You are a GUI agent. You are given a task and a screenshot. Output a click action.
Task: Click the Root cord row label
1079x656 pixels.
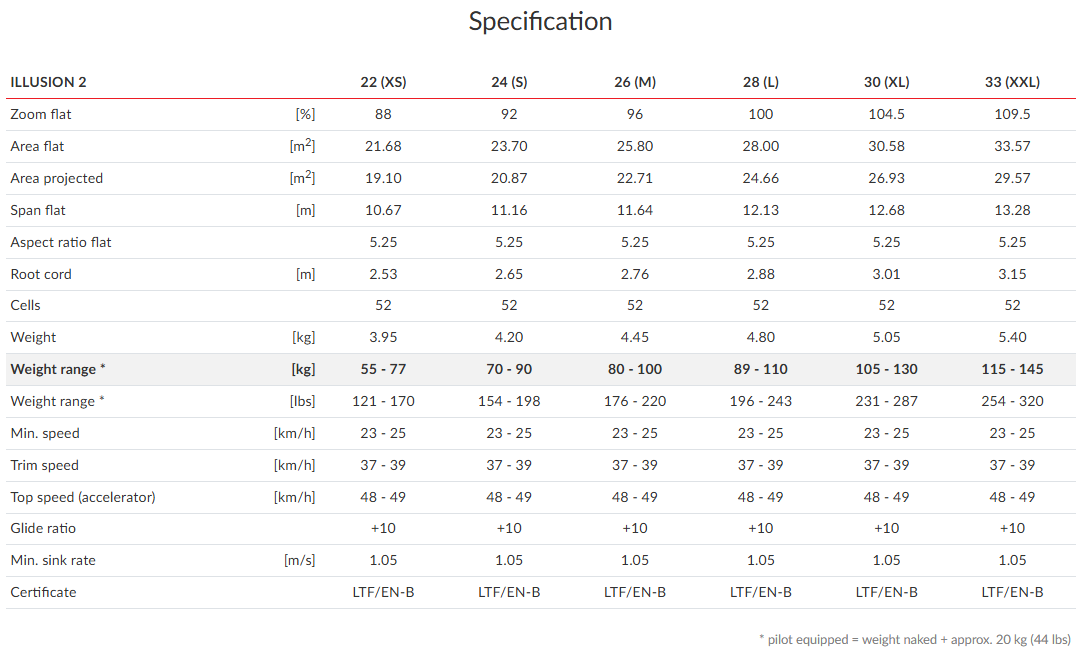(41, 274)
